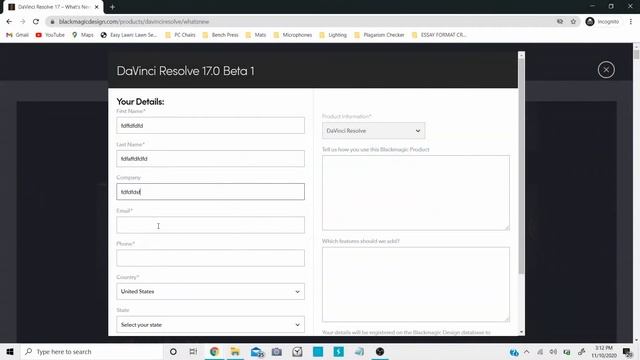Open the Camera app in the taskbar
Image resolution: width=640 pixels, height=360 pixels.
(x=277, y=351)
